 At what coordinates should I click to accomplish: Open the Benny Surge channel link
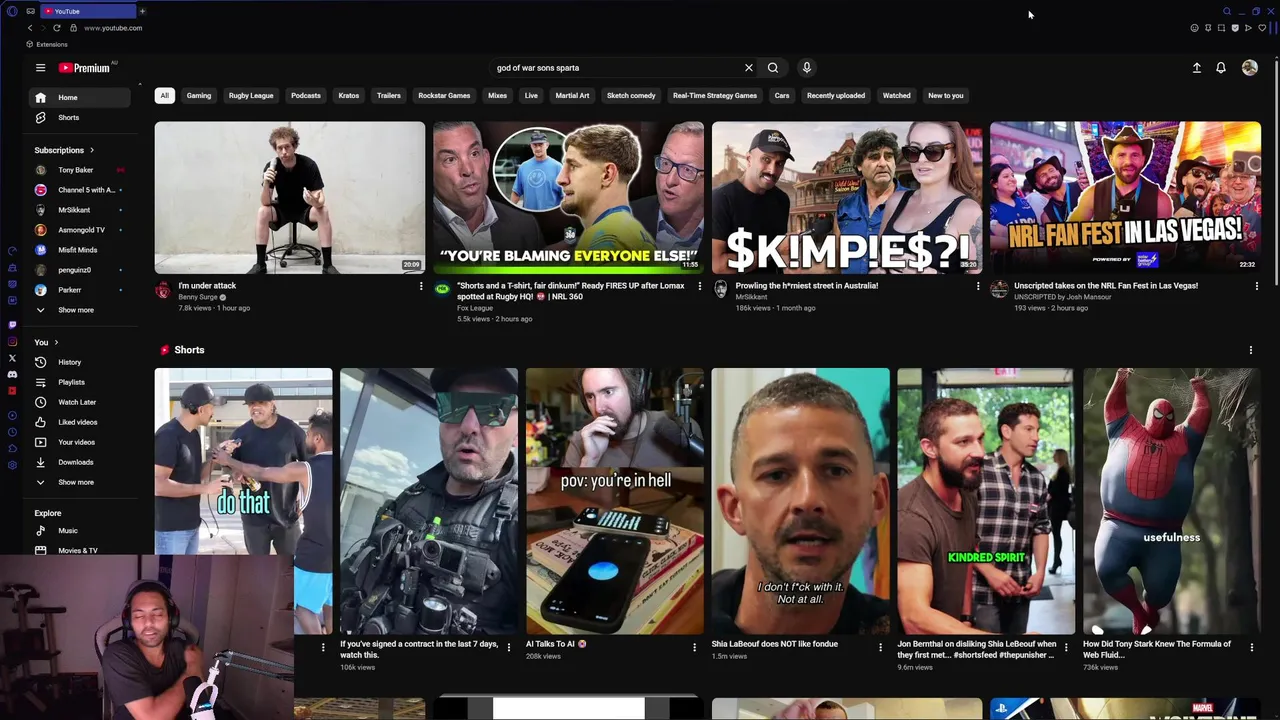pyautogui.click(x=198, y=297)
